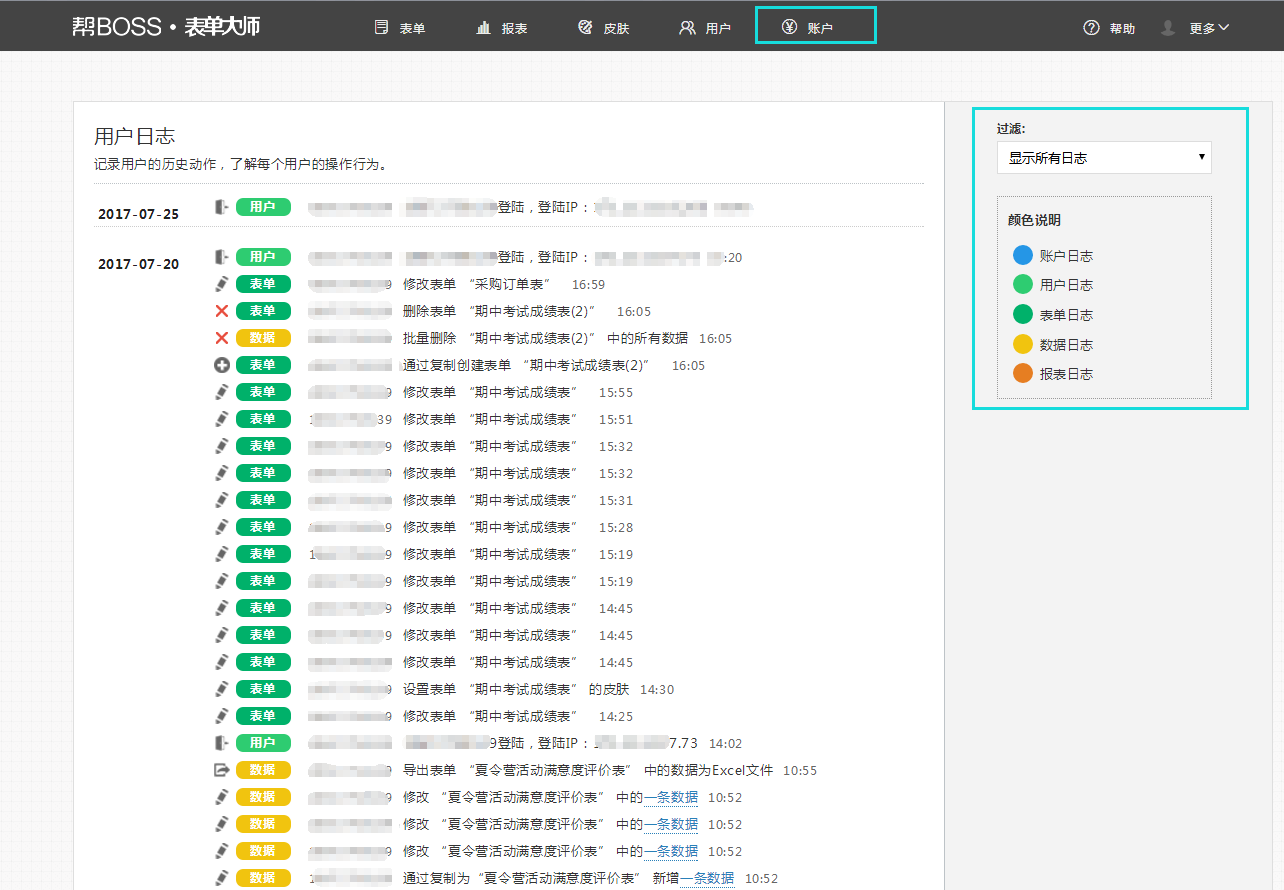1284x890 pixels.
Task: Click the 用户日志 page heading
Action: pos(135,136)
